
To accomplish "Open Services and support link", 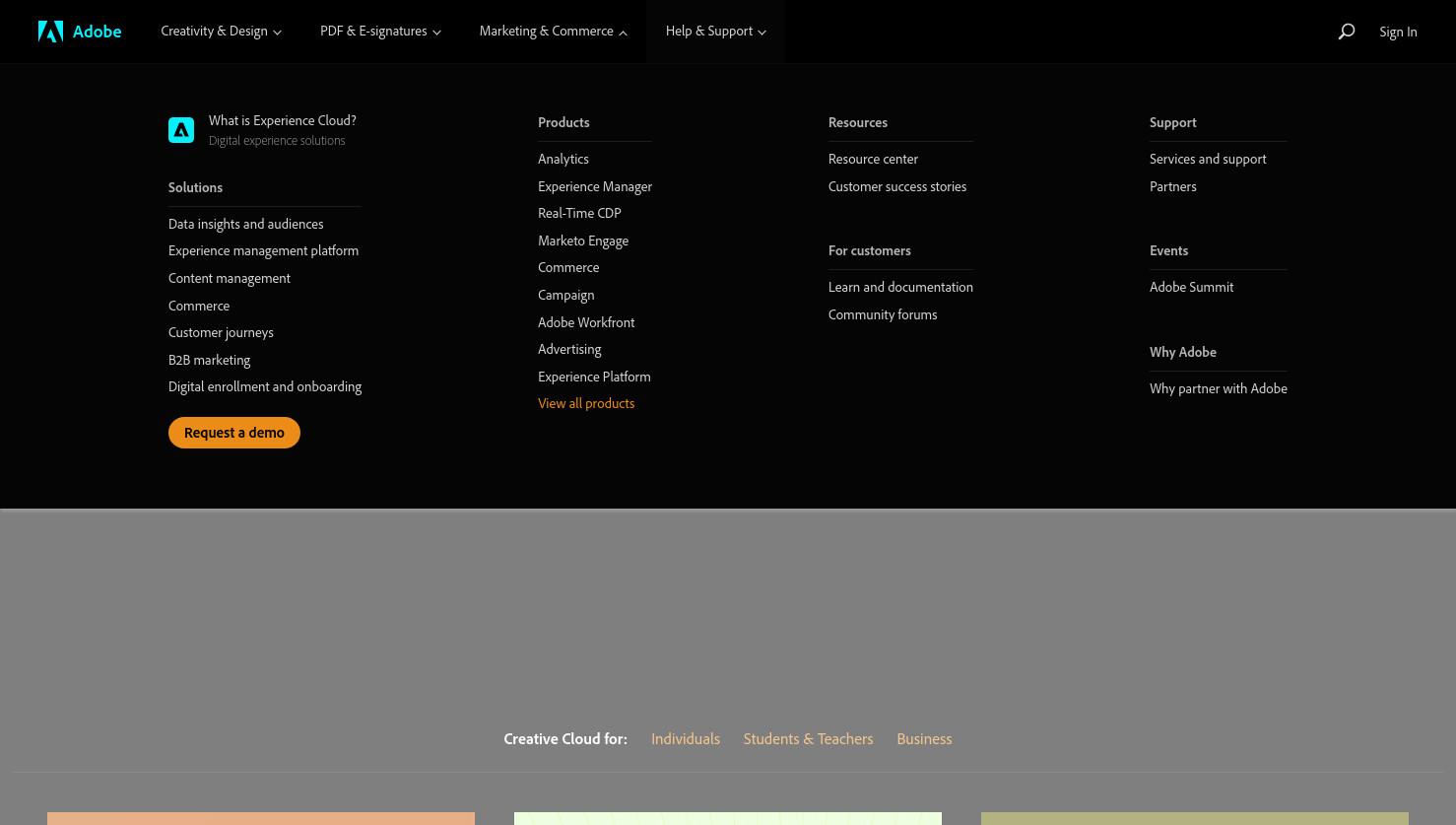I will [x=1208, y=159].
